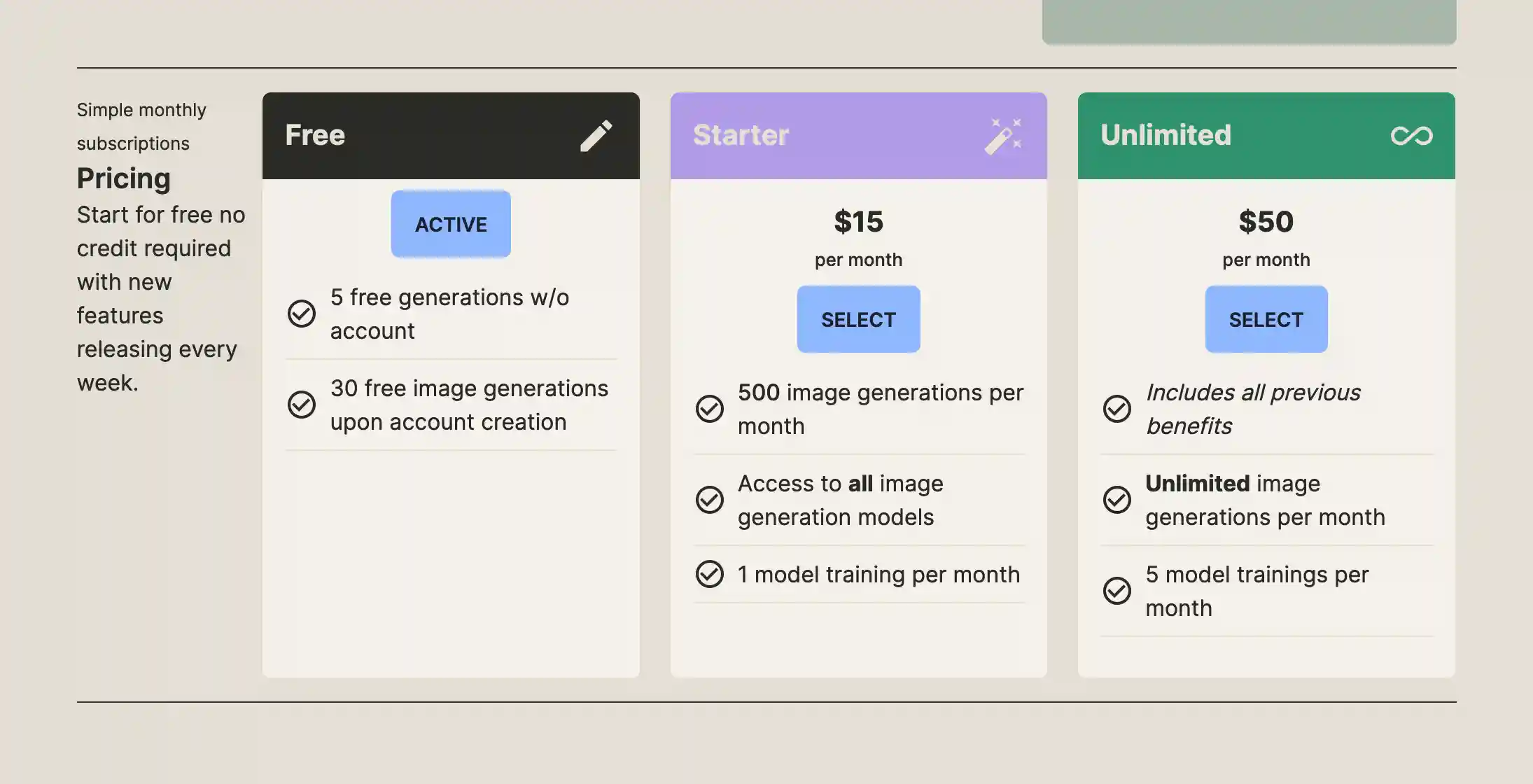This screenshot has height=784, width=1533.
Task: Click checkmark beside 5 model trainings per month
Action: [x=1117, y=591]
